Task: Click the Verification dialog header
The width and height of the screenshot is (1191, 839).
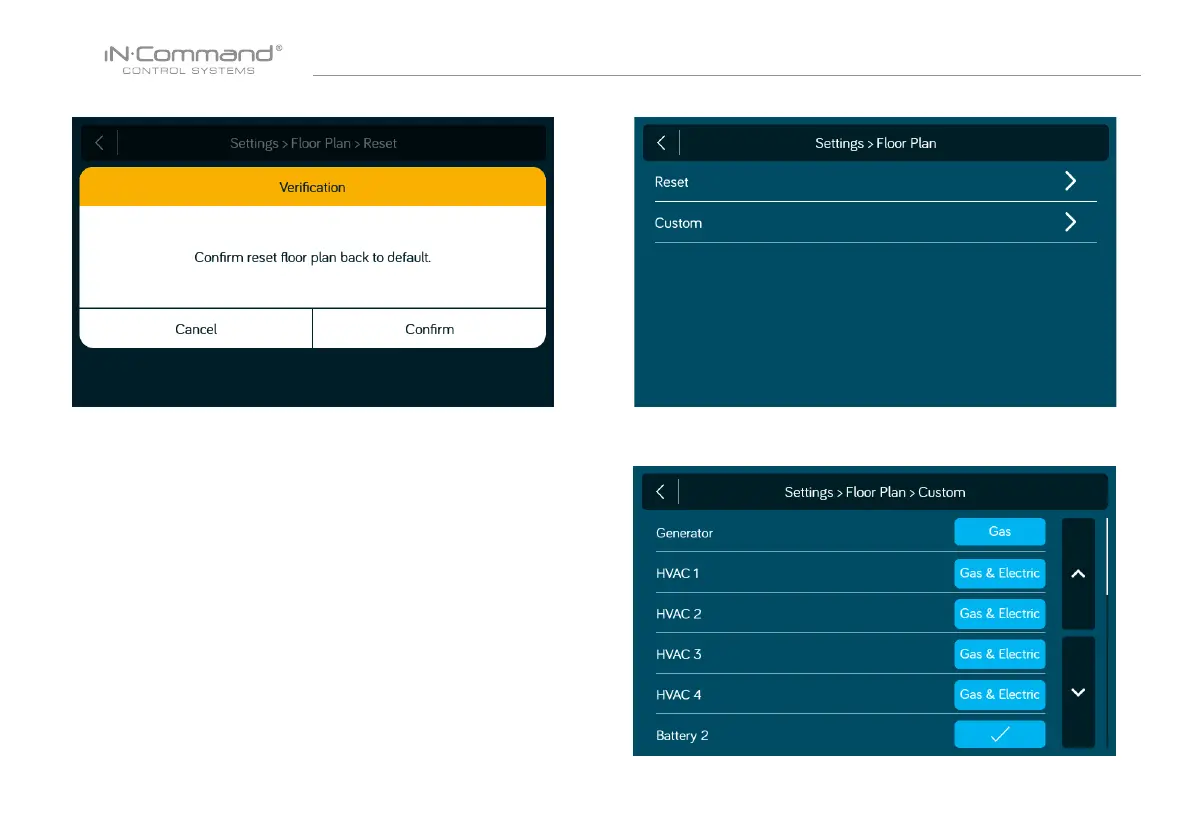Action: [312, 187]
